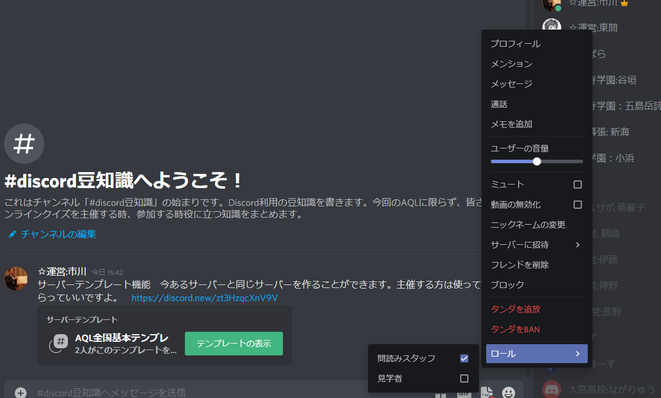The image size is (661, 398).
Task: Click the #discord豆知識へようこそ！ heading
Action: pos(123,181)
